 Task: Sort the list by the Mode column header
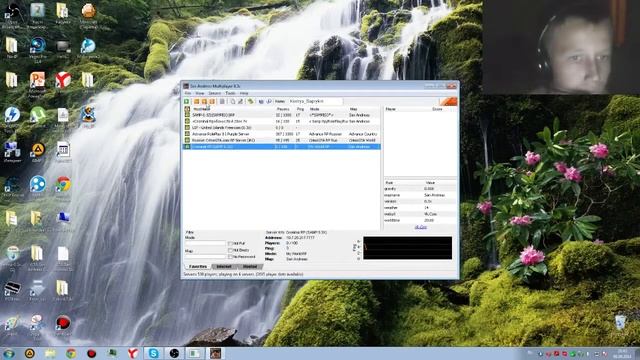tap(328, 109)
